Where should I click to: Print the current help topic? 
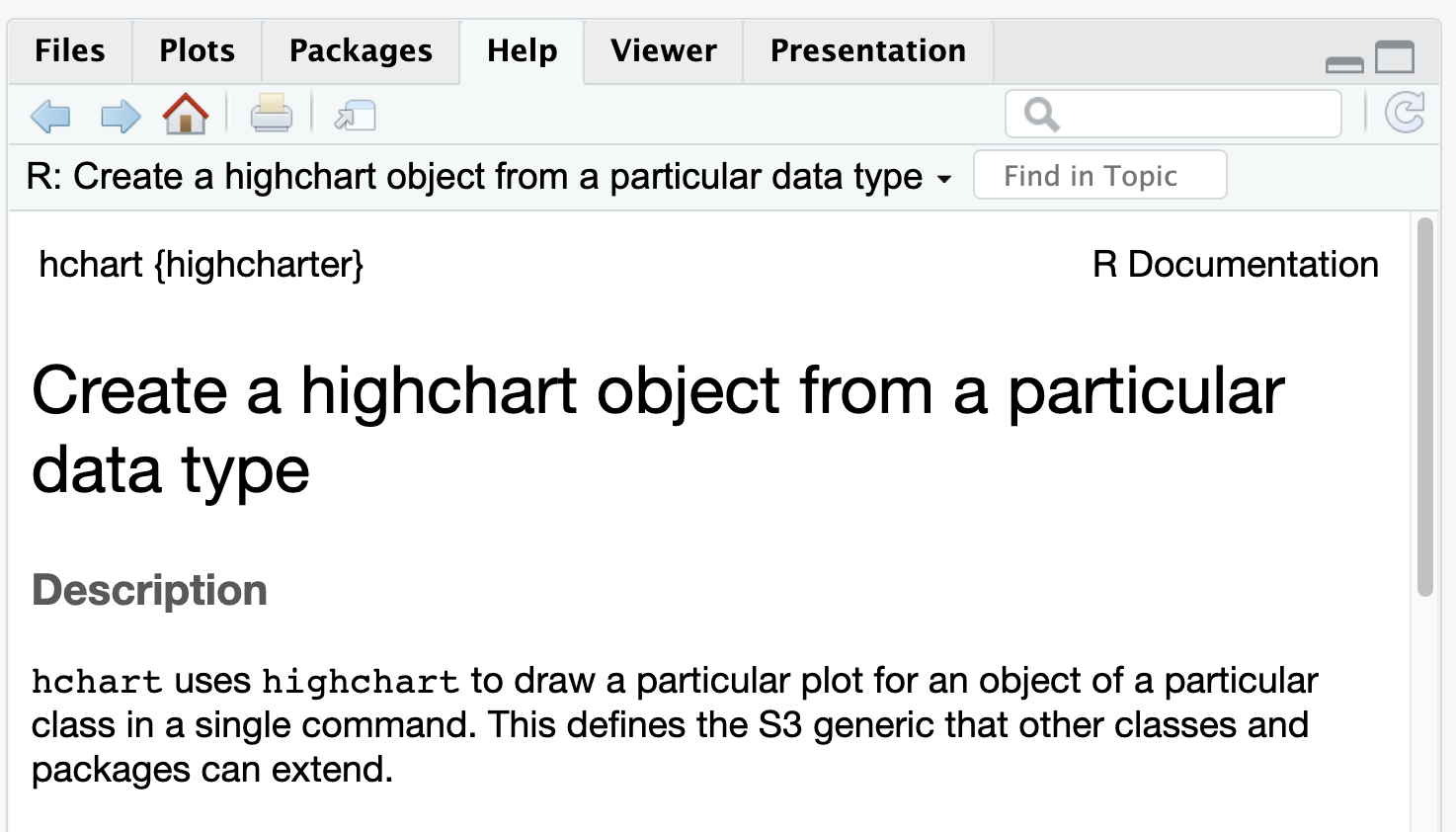click(x=271, y=115)
